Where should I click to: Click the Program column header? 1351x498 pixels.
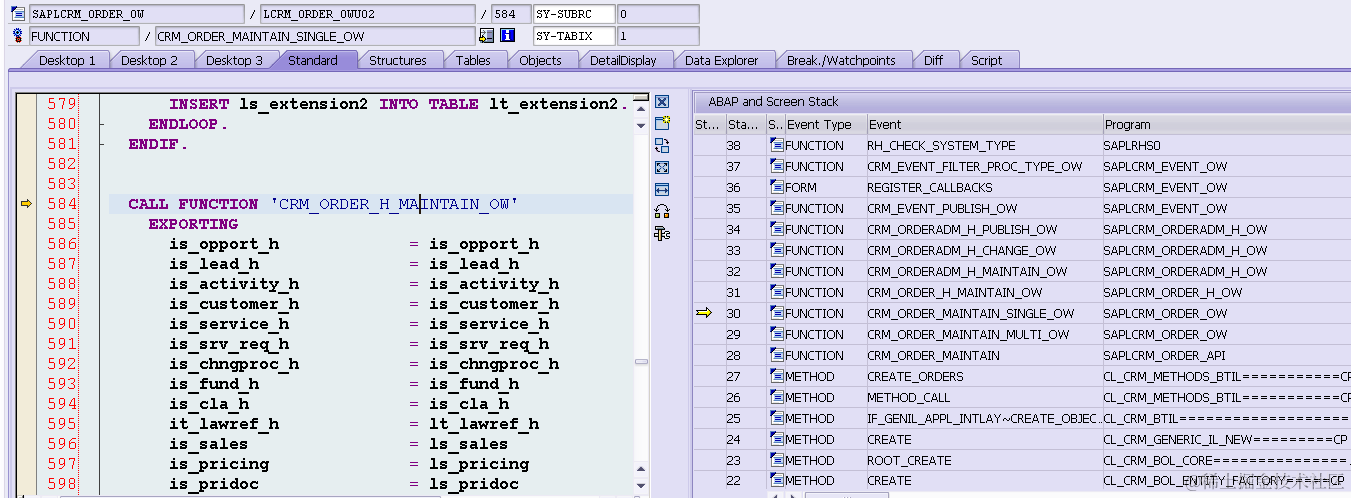[1226, 125]
